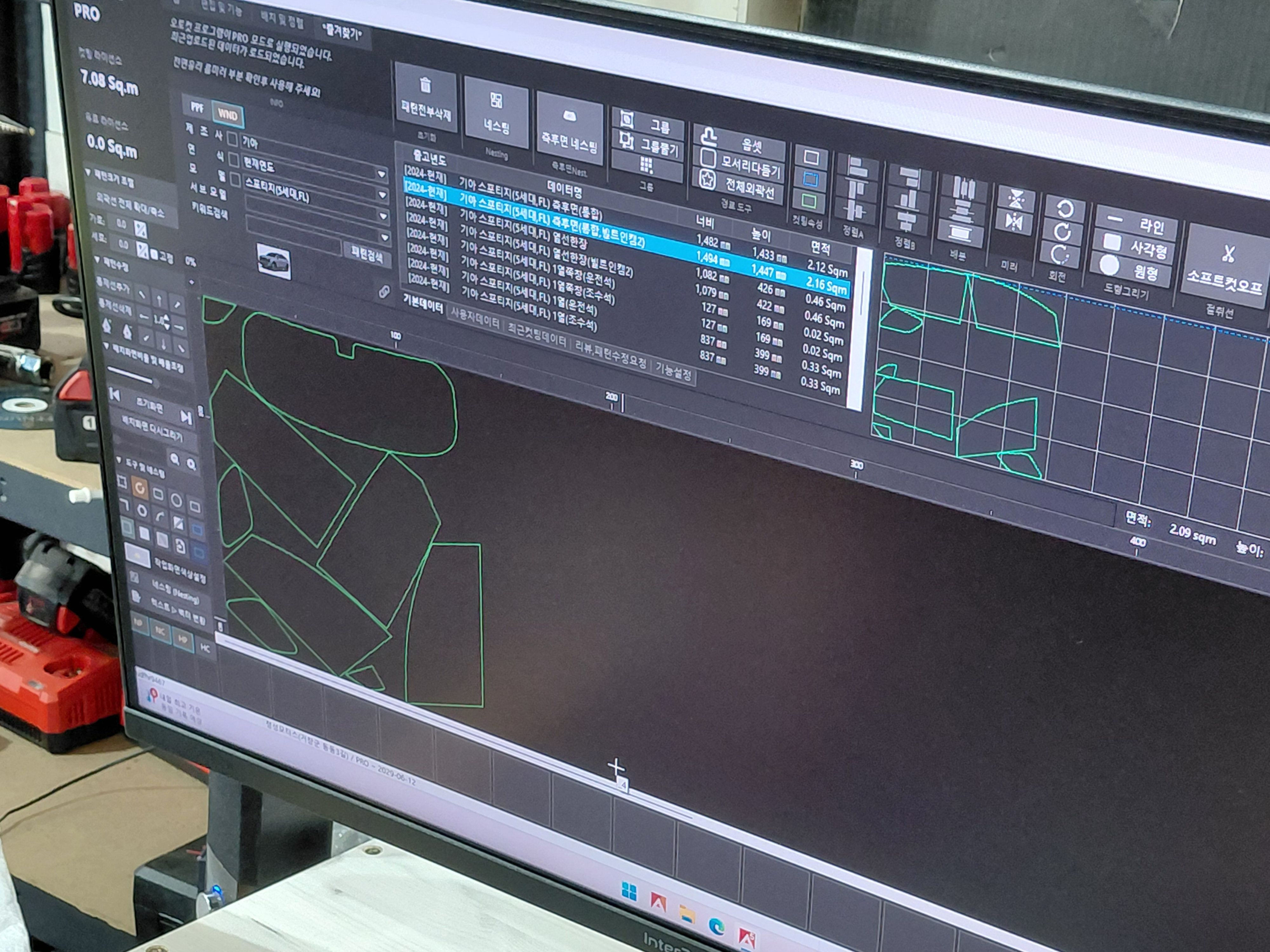Open the 즐겨찾기 favorites tab
This screenshot has height=952, width=1270.
coord(343,33)
